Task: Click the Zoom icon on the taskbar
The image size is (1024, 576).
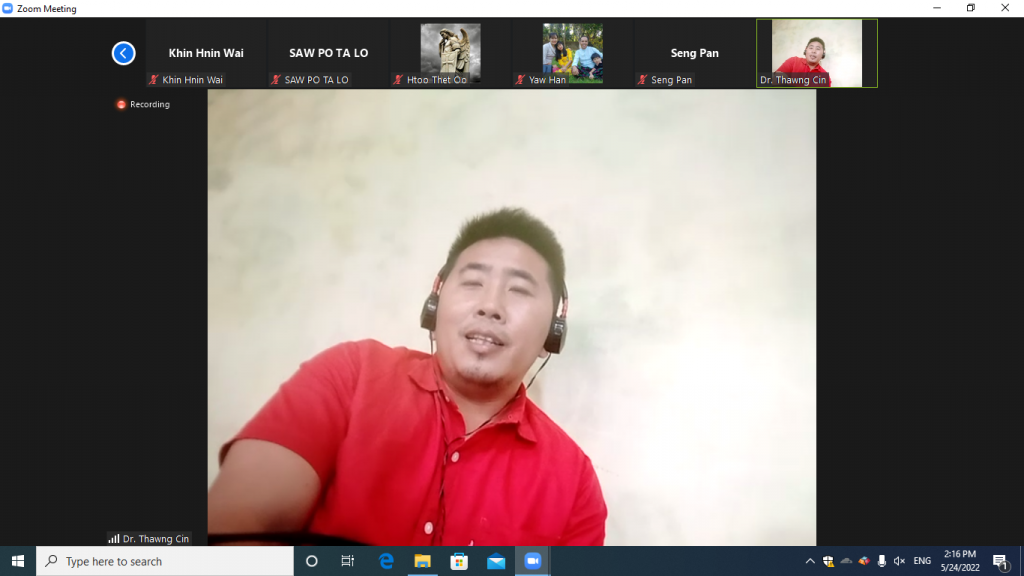Action: [533, 561]
